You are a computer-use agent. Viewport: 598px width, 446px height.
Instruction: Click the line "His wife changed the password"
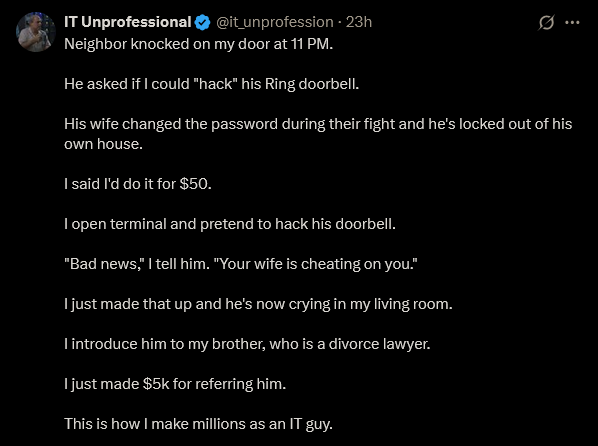pos(318,124)
